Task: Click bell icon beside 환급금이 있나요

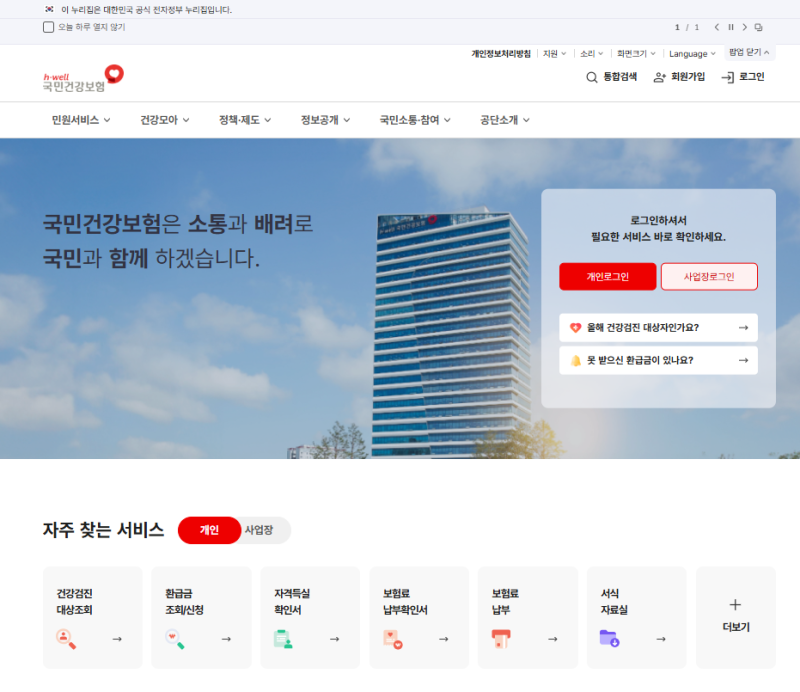Action: click(x=576, y=360)
